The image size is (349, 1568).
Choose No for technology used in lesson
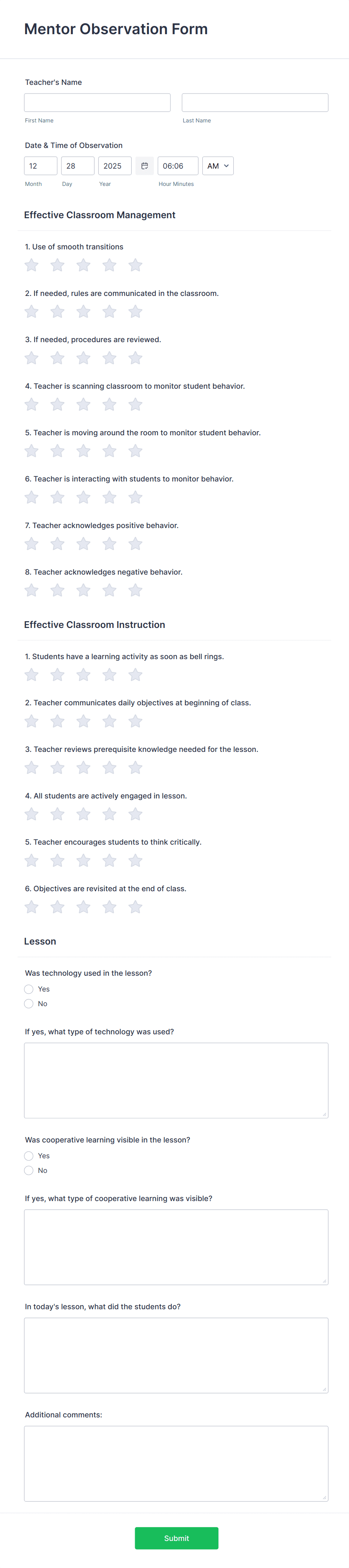pyautogui.click(x=29, y=1003)
